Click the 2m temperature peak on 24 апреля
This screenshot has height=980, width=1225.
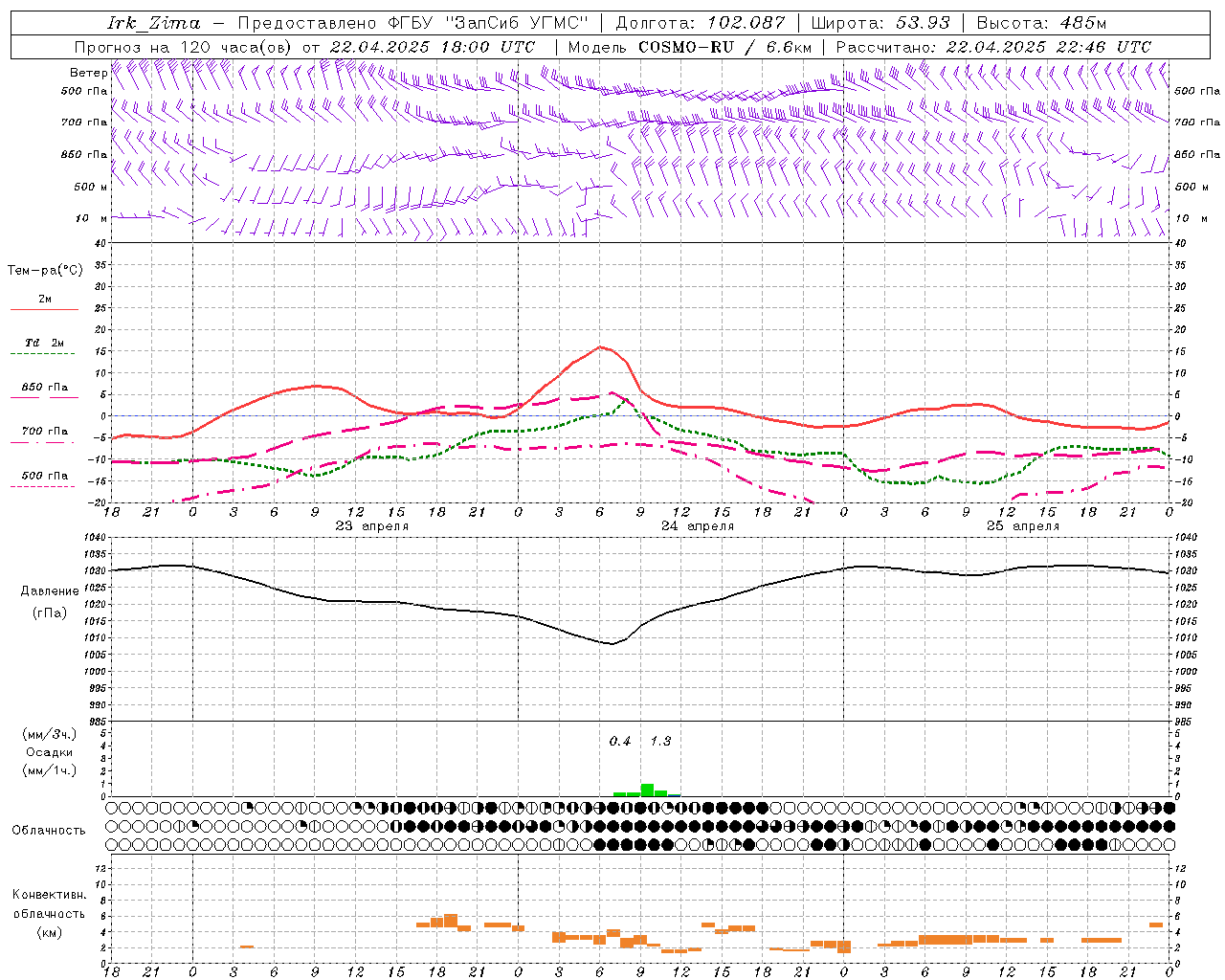point(600,346)
